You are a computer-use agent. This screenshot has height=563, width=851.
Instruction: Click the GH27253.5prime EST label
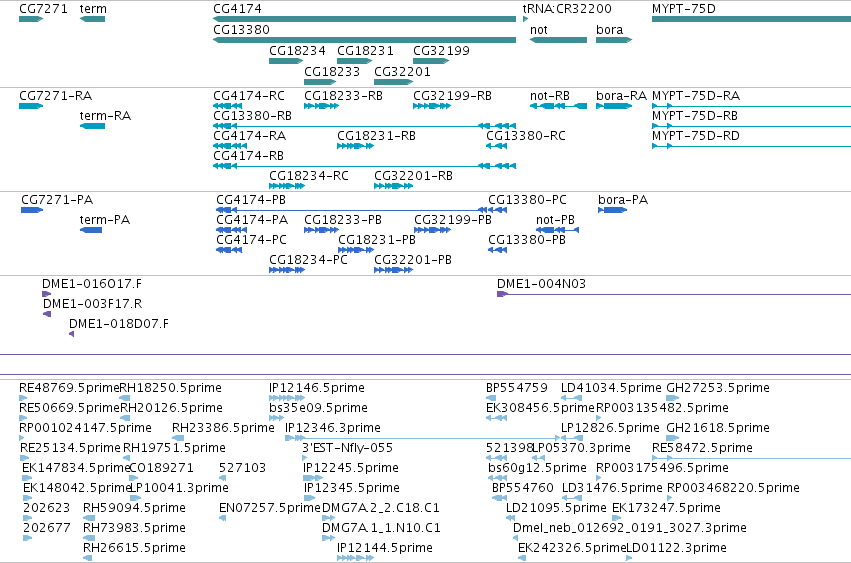tap(717, 388)
